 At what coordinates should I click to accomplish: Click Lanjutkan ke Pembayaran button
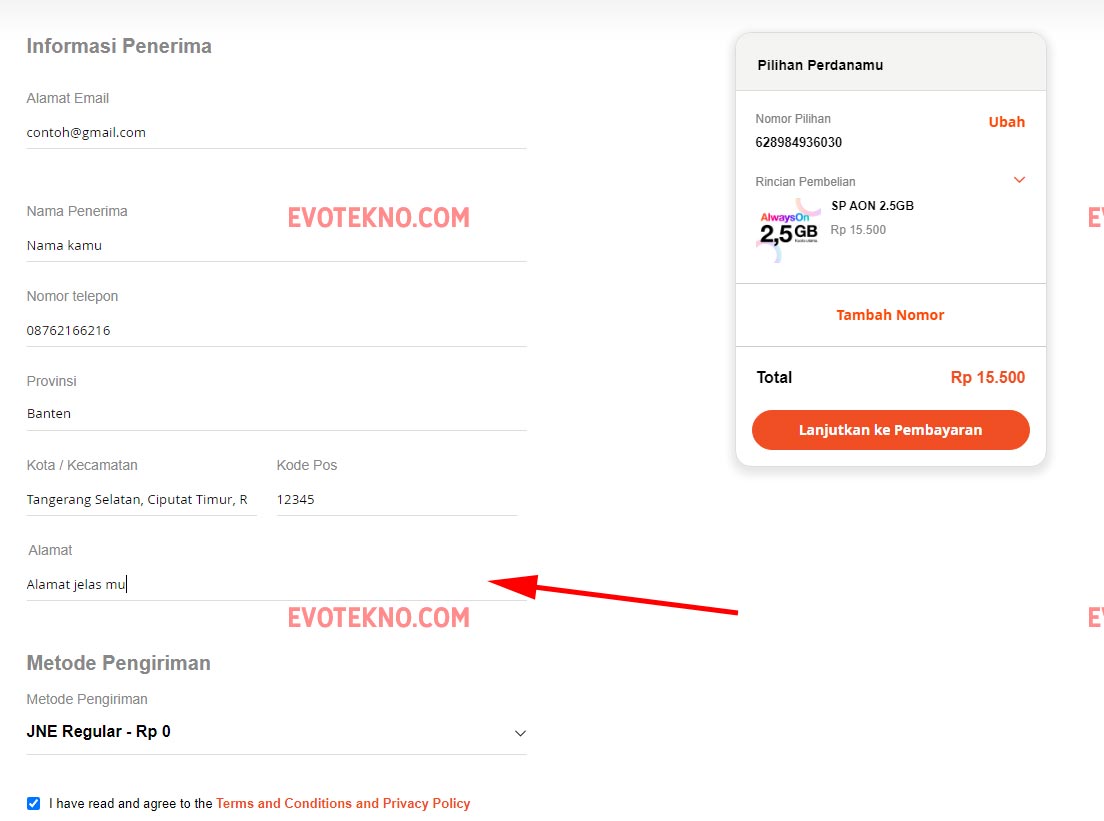pos(890,430)
